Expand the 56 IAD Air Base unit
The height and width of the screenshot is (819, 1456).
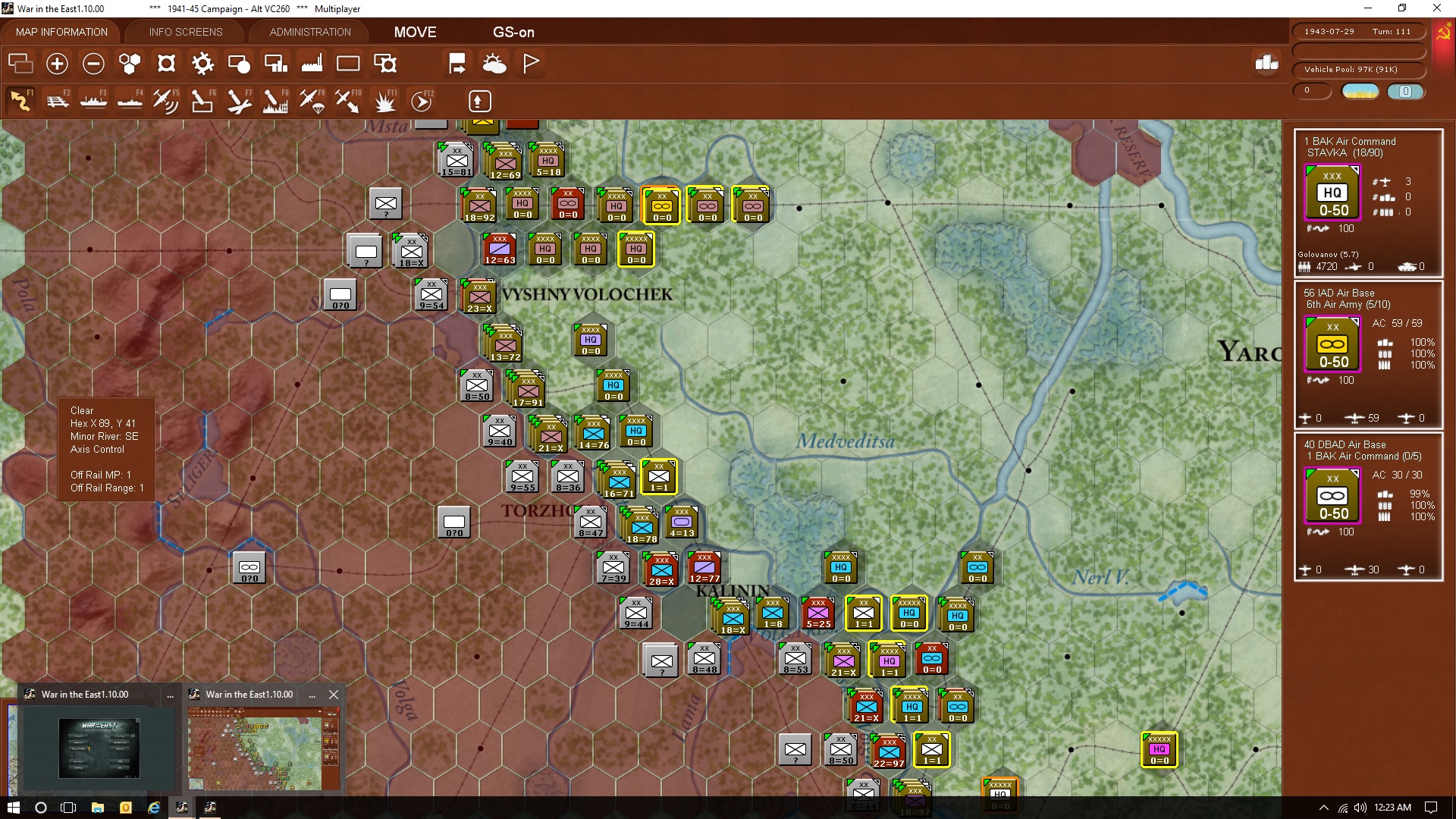pyautogui.click(x=1332, y=344)
